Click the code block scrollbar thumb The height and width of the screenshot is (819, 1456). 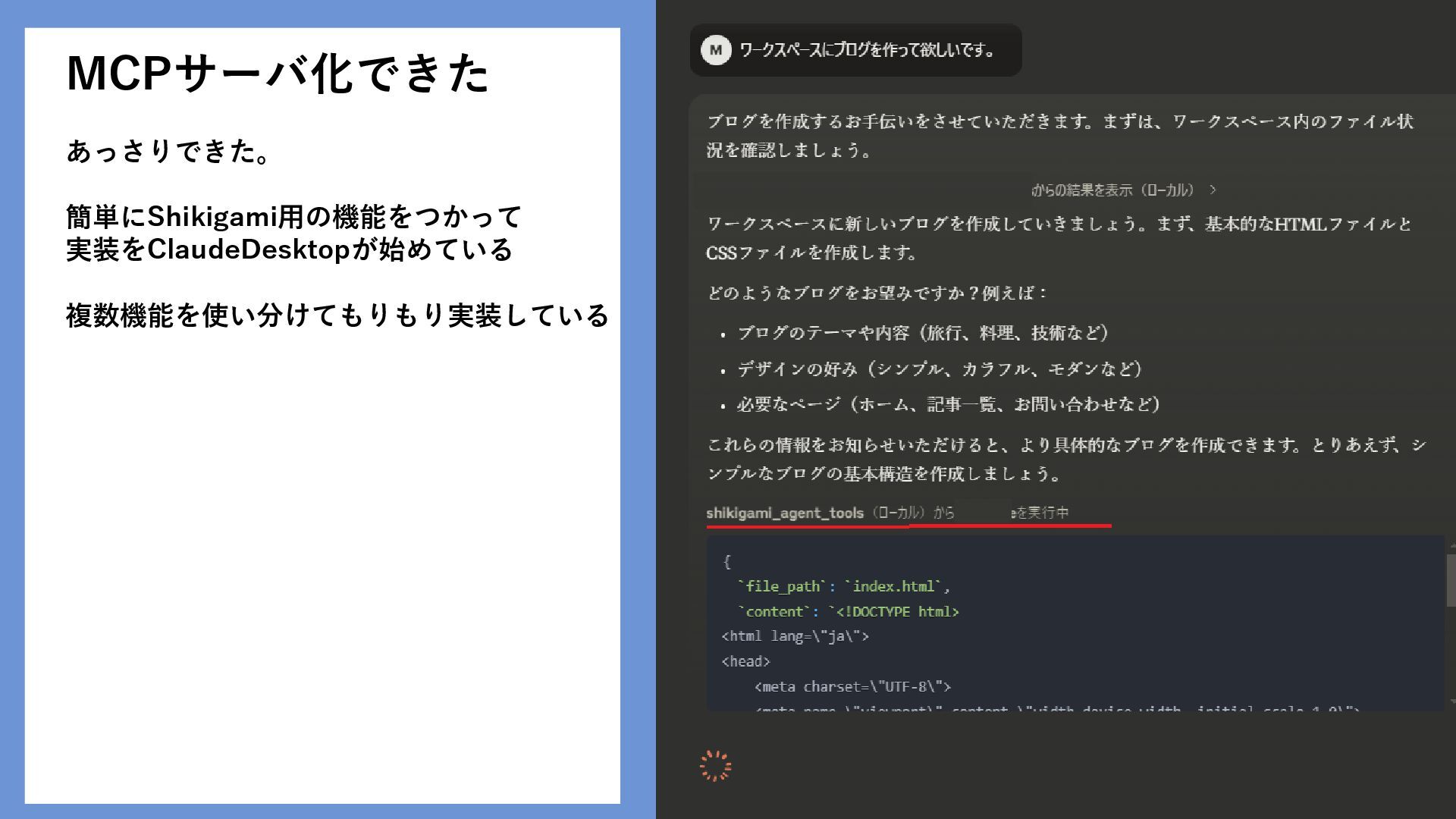(1451, 580)
